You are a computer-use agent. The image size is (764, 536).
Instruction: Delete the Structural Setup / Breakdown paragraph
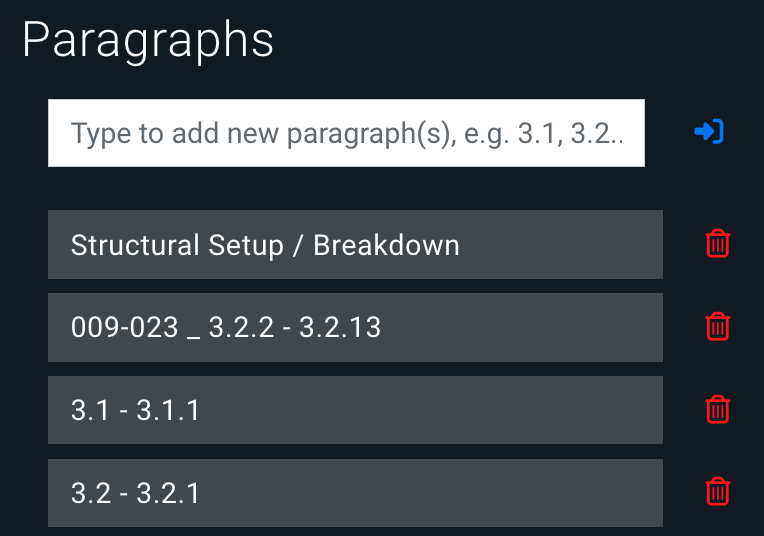pyautogui.click(x=718, y=244)
